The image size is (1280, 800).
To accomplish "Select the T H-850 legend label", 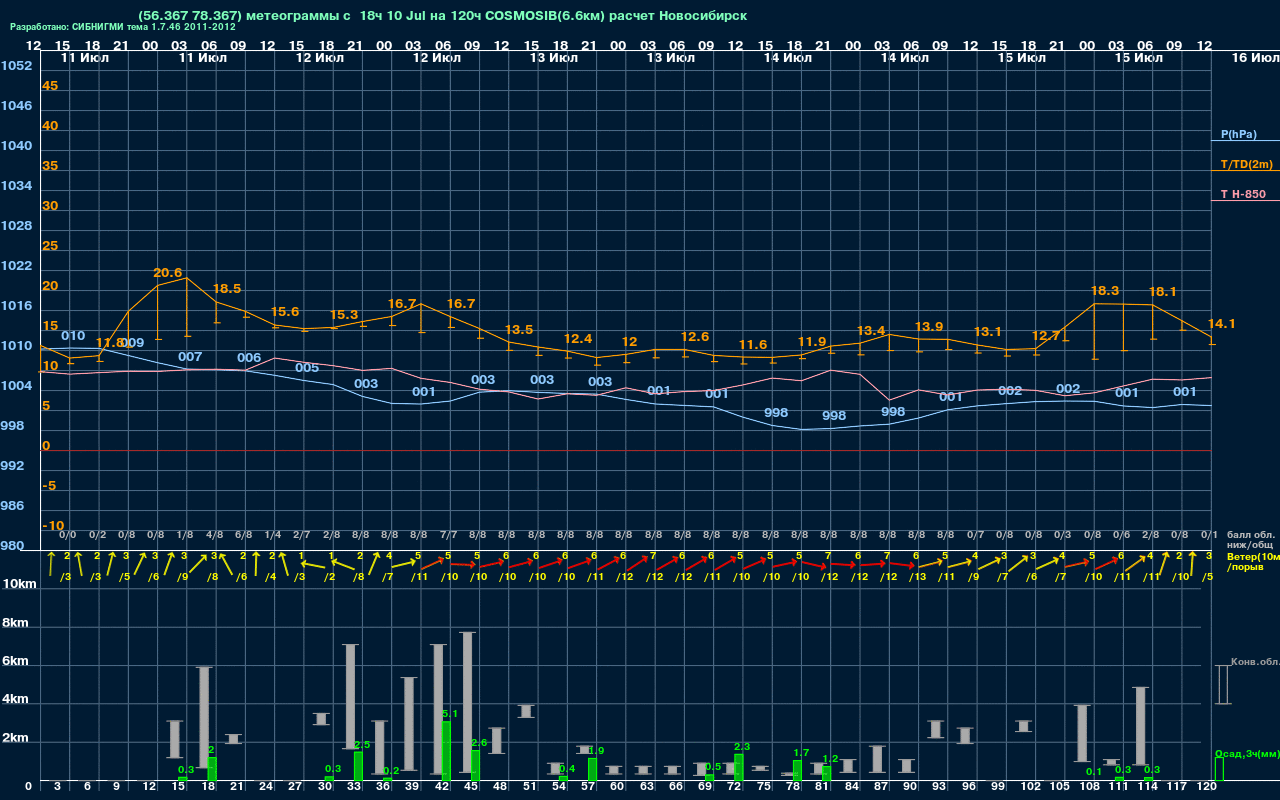I will point(1243,194).
